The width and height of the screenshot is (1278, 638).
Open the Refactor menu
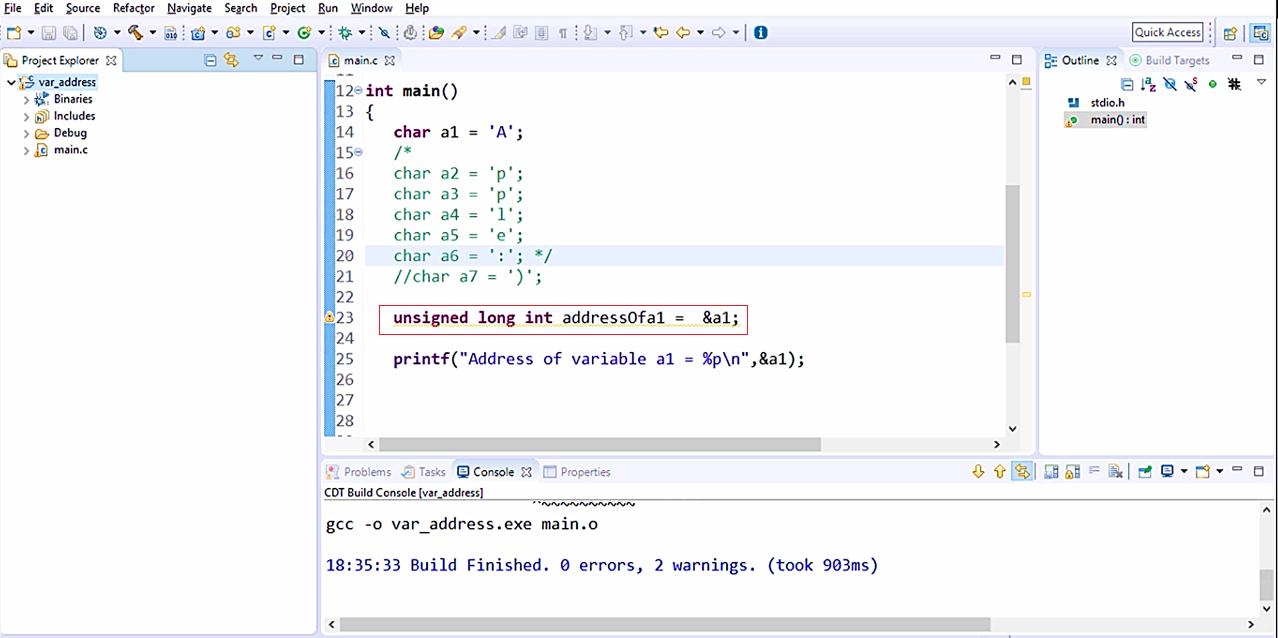click(133, 8)
